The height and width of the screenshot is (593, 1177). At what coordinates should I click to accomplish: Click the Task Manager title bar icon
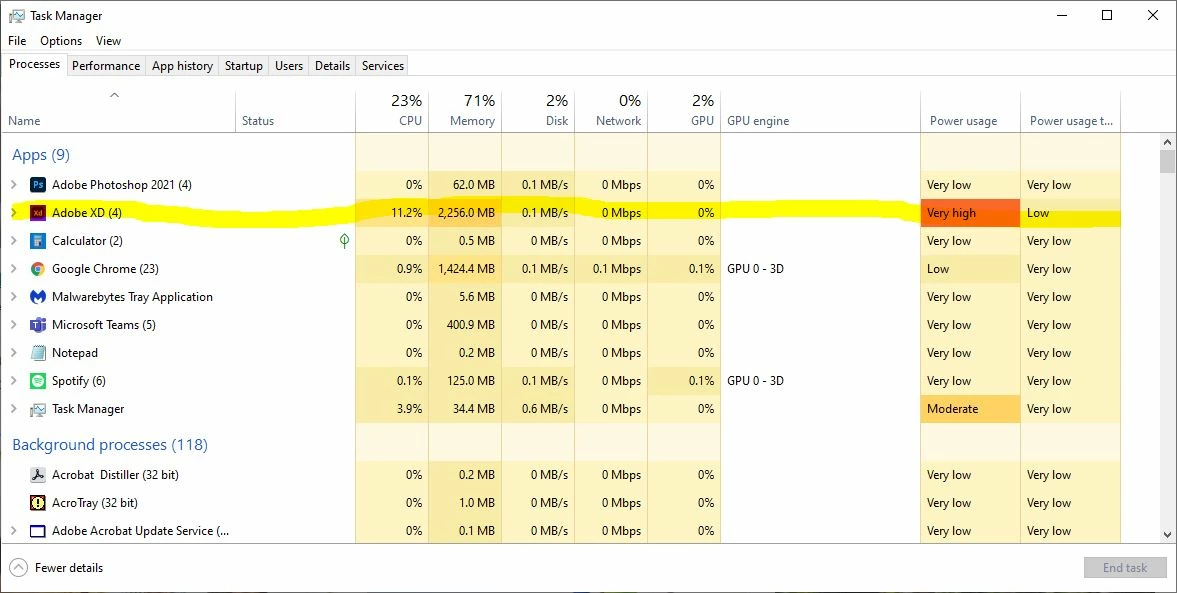point(17,16)
